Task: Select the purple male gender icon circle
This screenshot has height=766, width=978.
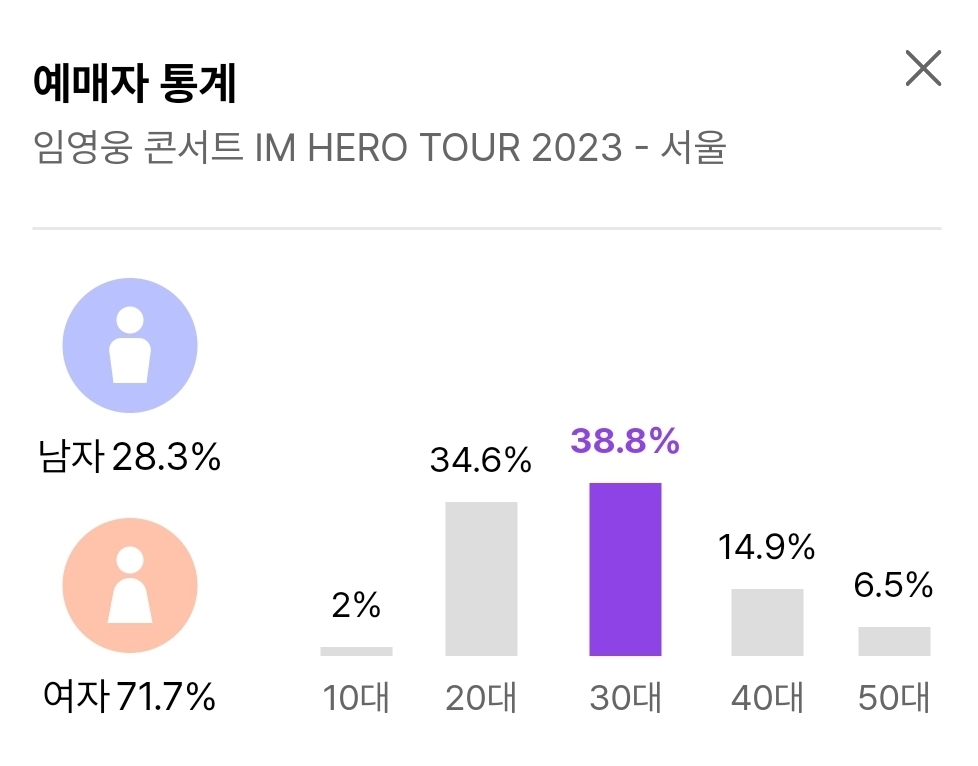Action: point(128,345)
